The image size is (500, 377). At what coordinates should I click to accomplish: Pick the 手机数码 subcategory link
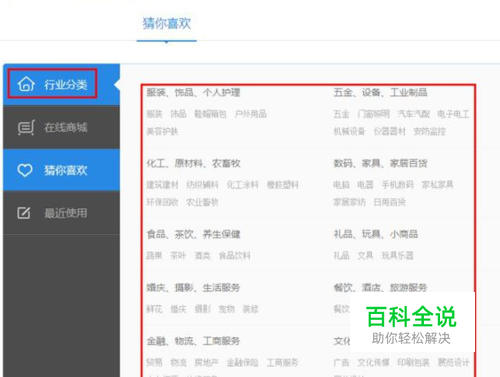(398, 185)
